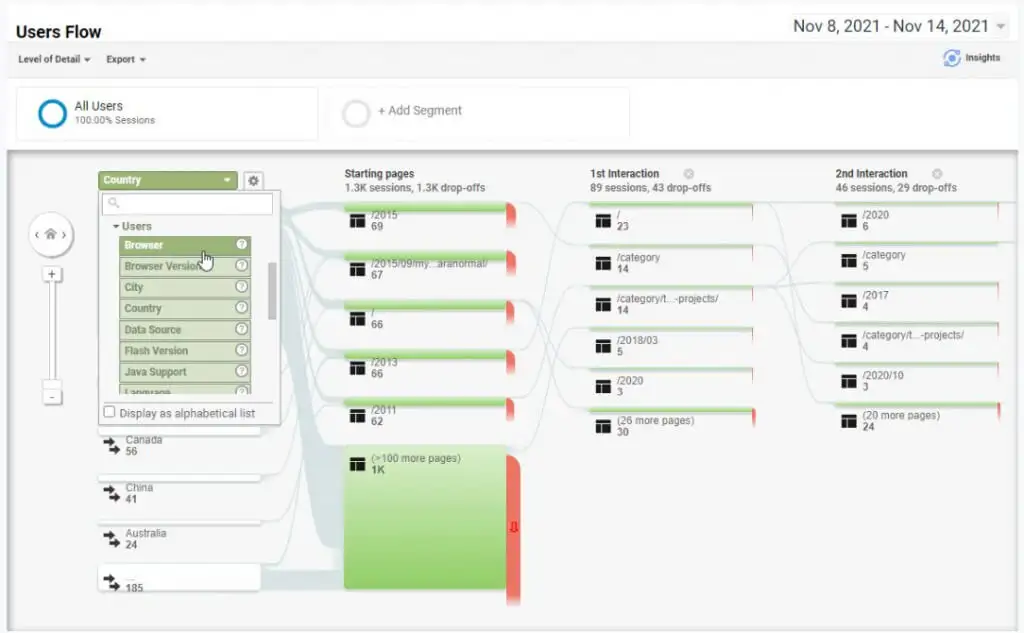
Task: Click help icon beside Browser
Action: click(x=242, y=244)
